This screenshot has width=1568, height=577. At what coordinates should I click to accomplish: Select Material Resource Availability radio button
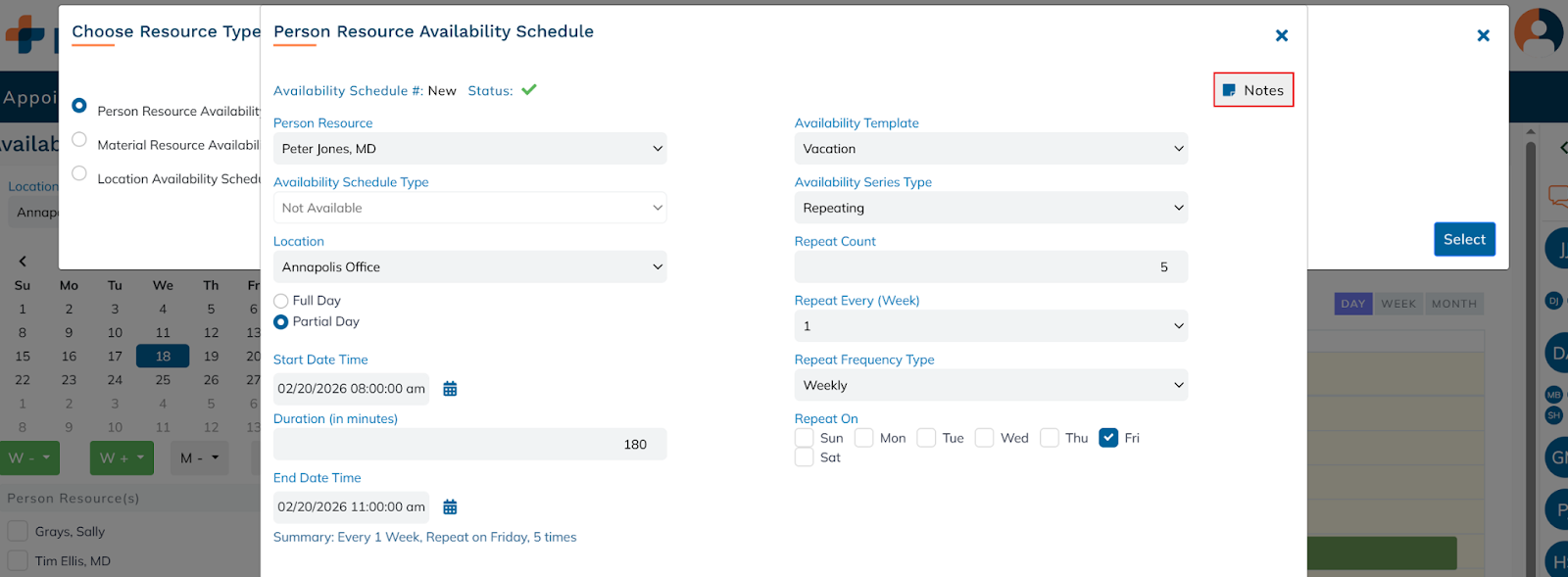(79, 140)
